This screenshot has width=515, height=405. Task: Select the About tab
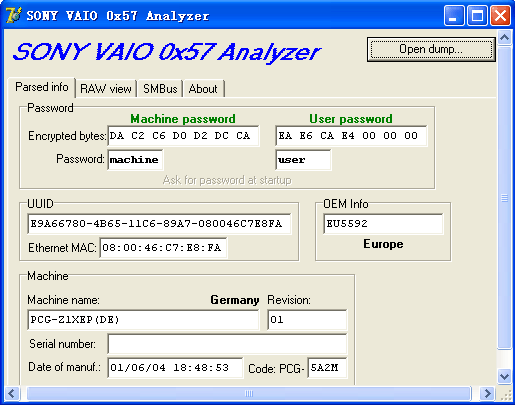(203, 89)
